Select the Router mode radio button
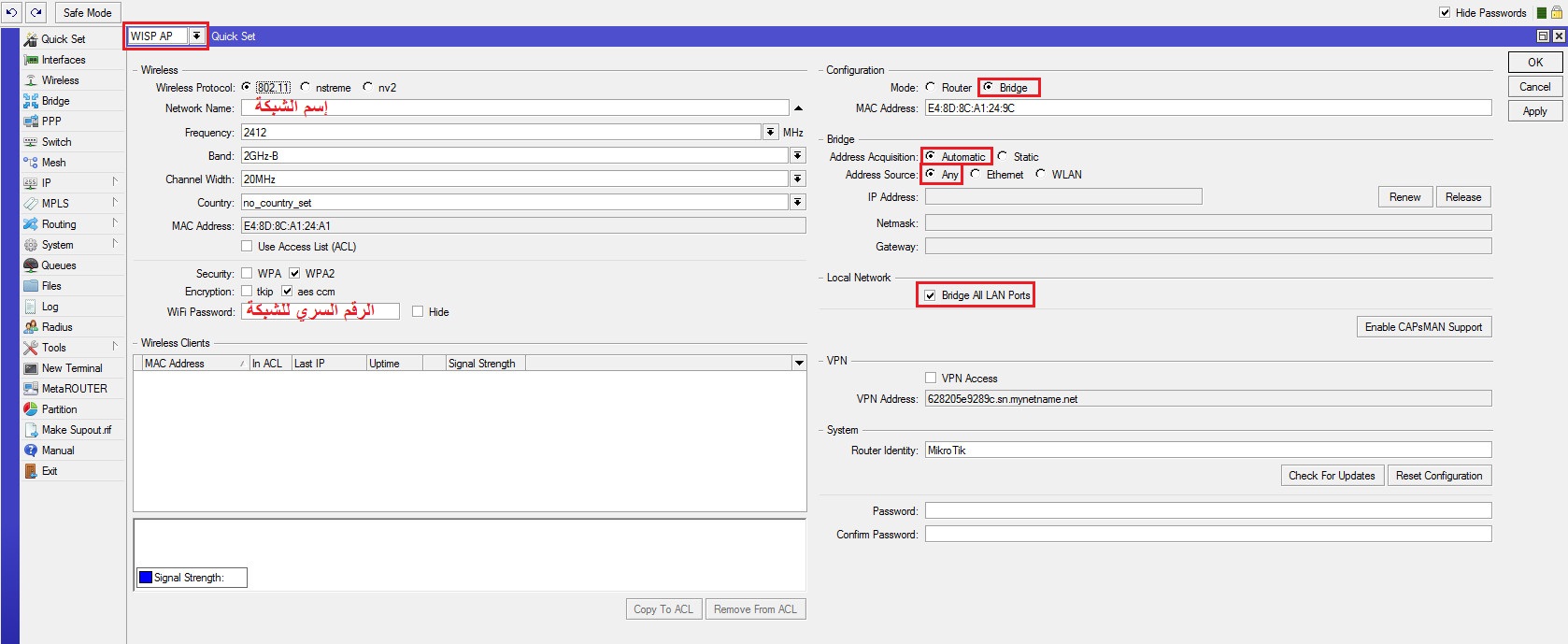 pyautogui.click(x=931, y=87)
